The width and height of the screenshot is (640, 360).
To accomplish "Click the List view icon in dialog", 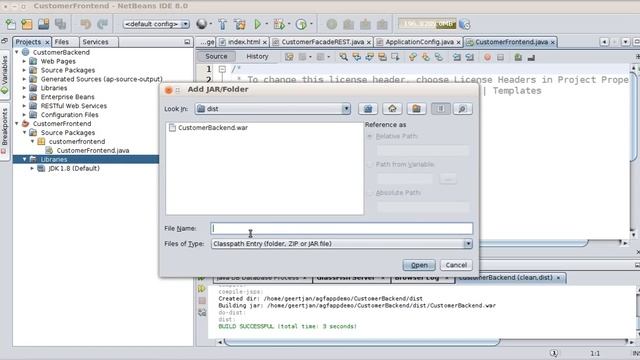I will pos(440,109).
